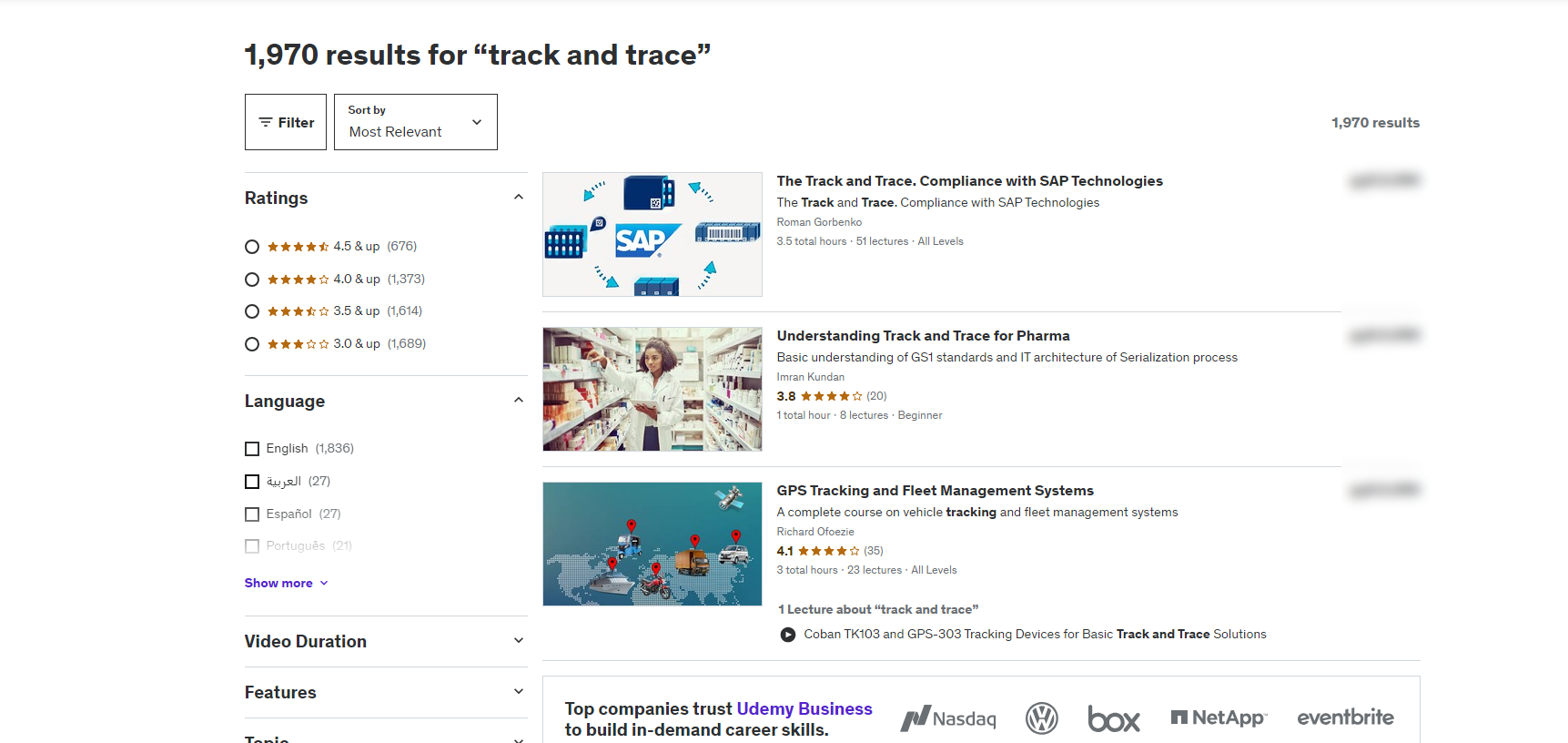Click the Nasdaq logo
The image size is (1568, 743).
pyautogui.click(x=948, y=718)
